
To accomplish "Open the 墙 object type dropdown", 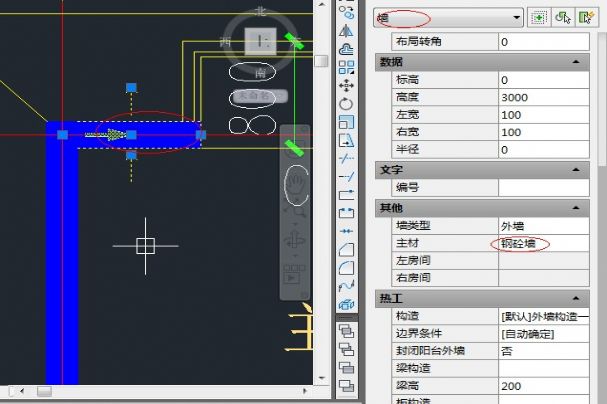I will 516,17.
